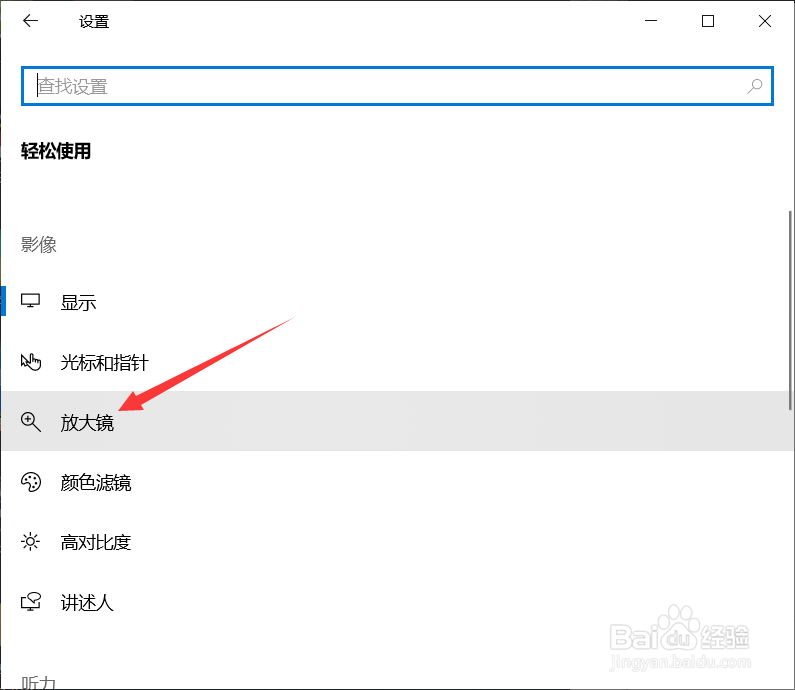795x690 pixels.
Task: Select the 放大镜 menu item
Action: point(397,421)
